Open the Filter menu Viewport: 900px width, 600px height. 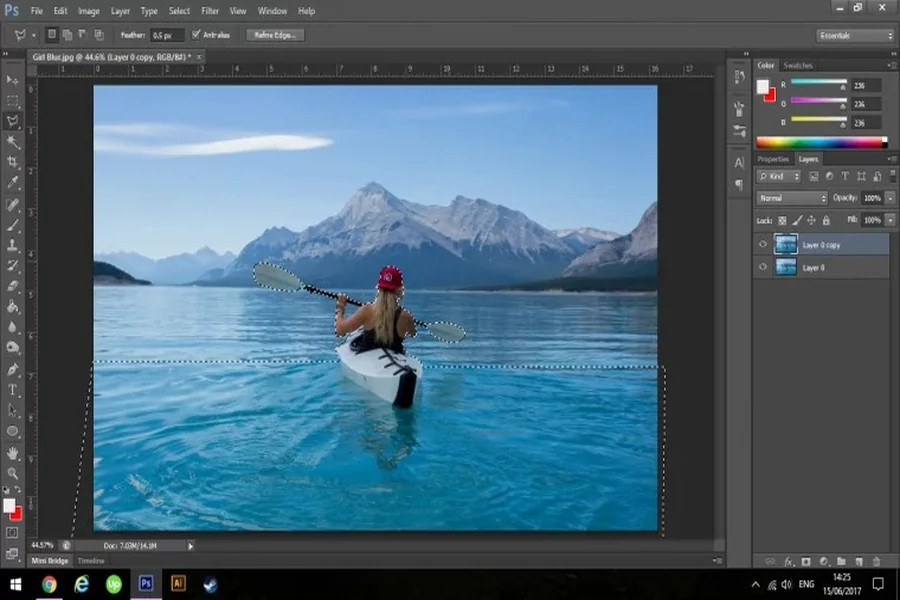210,11
